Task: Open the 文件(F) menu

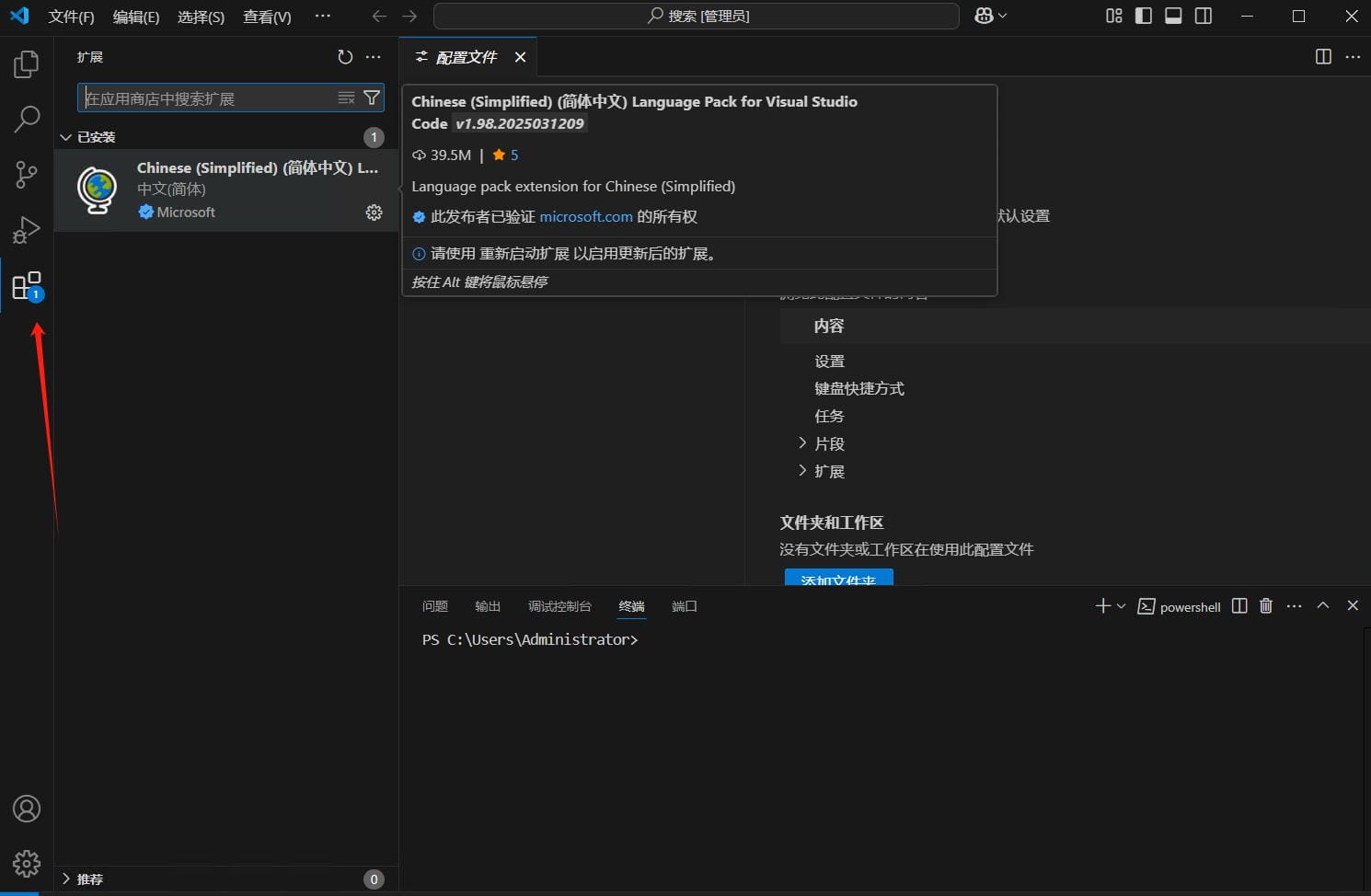Action: (71, 17)
